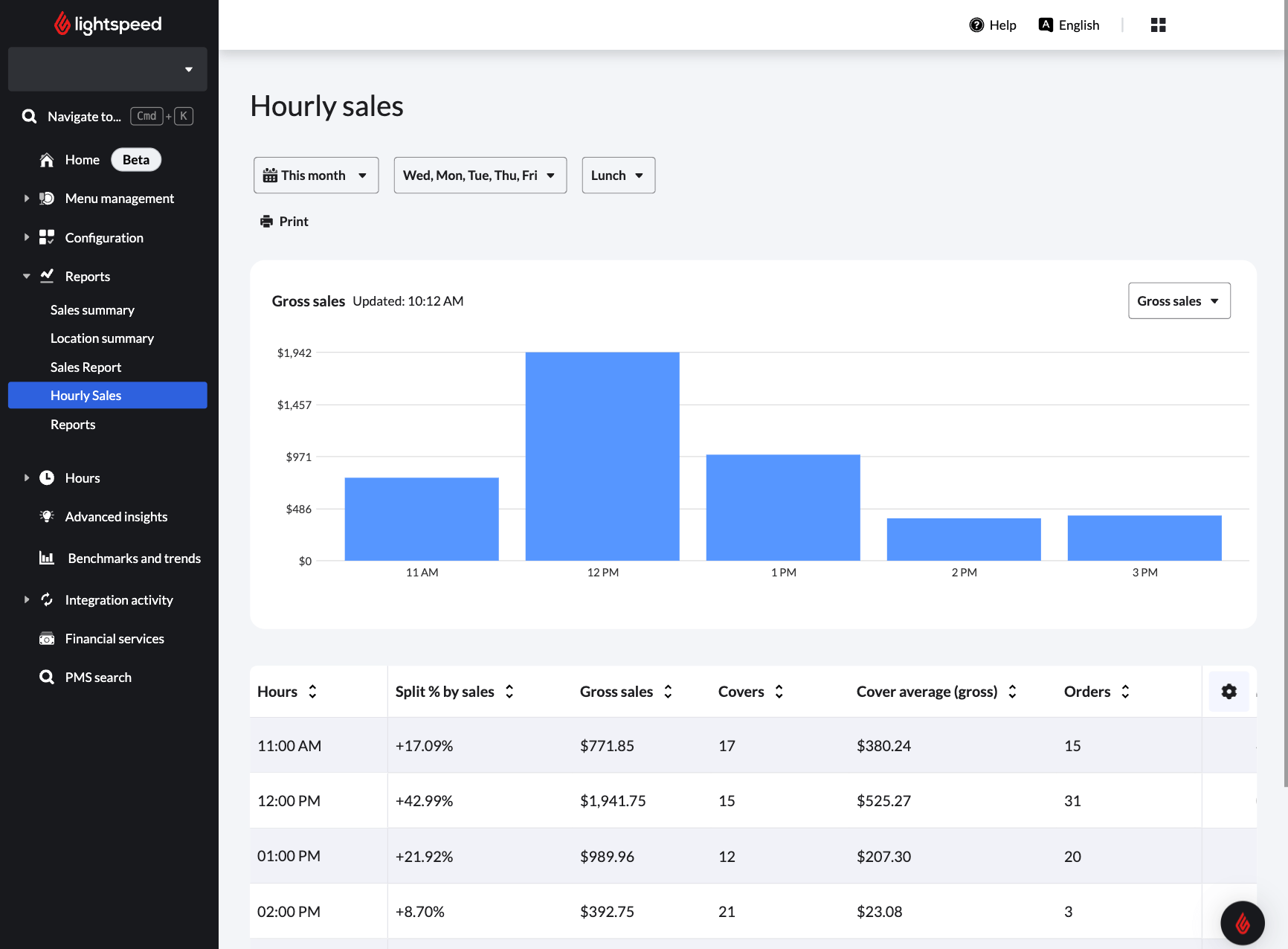Sort table by Orders column

tap(1125, 692)
